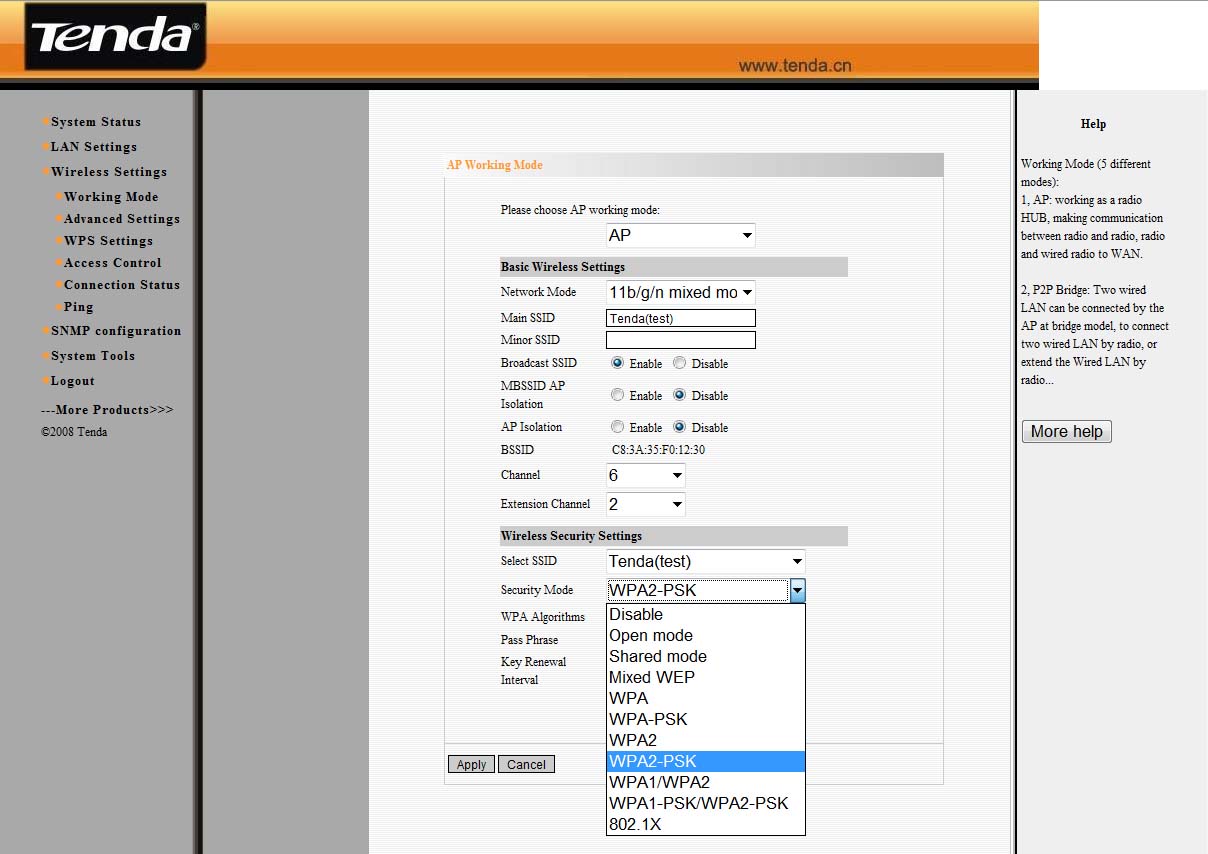The width and height of the screenshot is (1208, 854).
Task: Expand the AP working mode dropdown
Action: coord(680,235)
